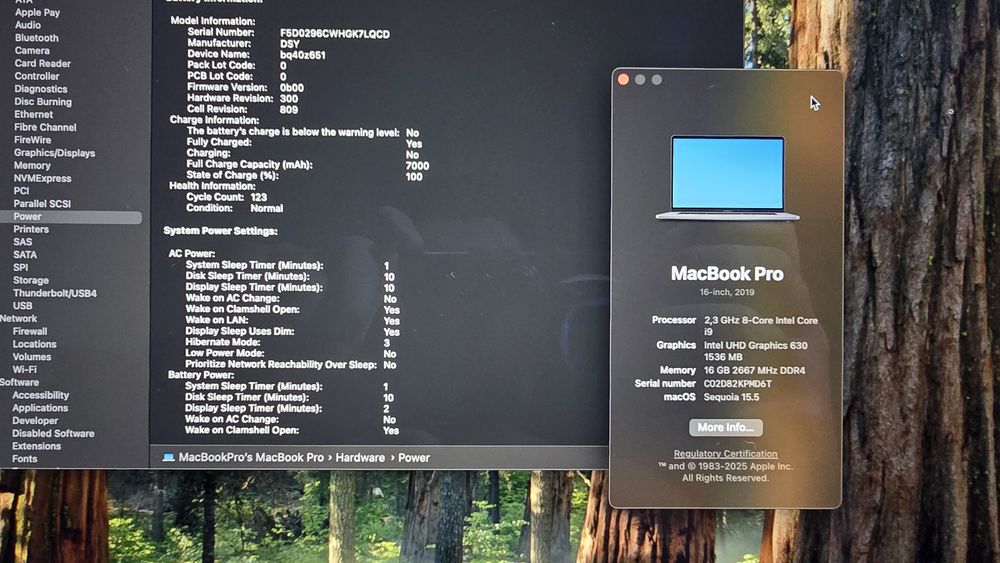
Task: Click the Condition value Normal
Action: pos(267,208)
